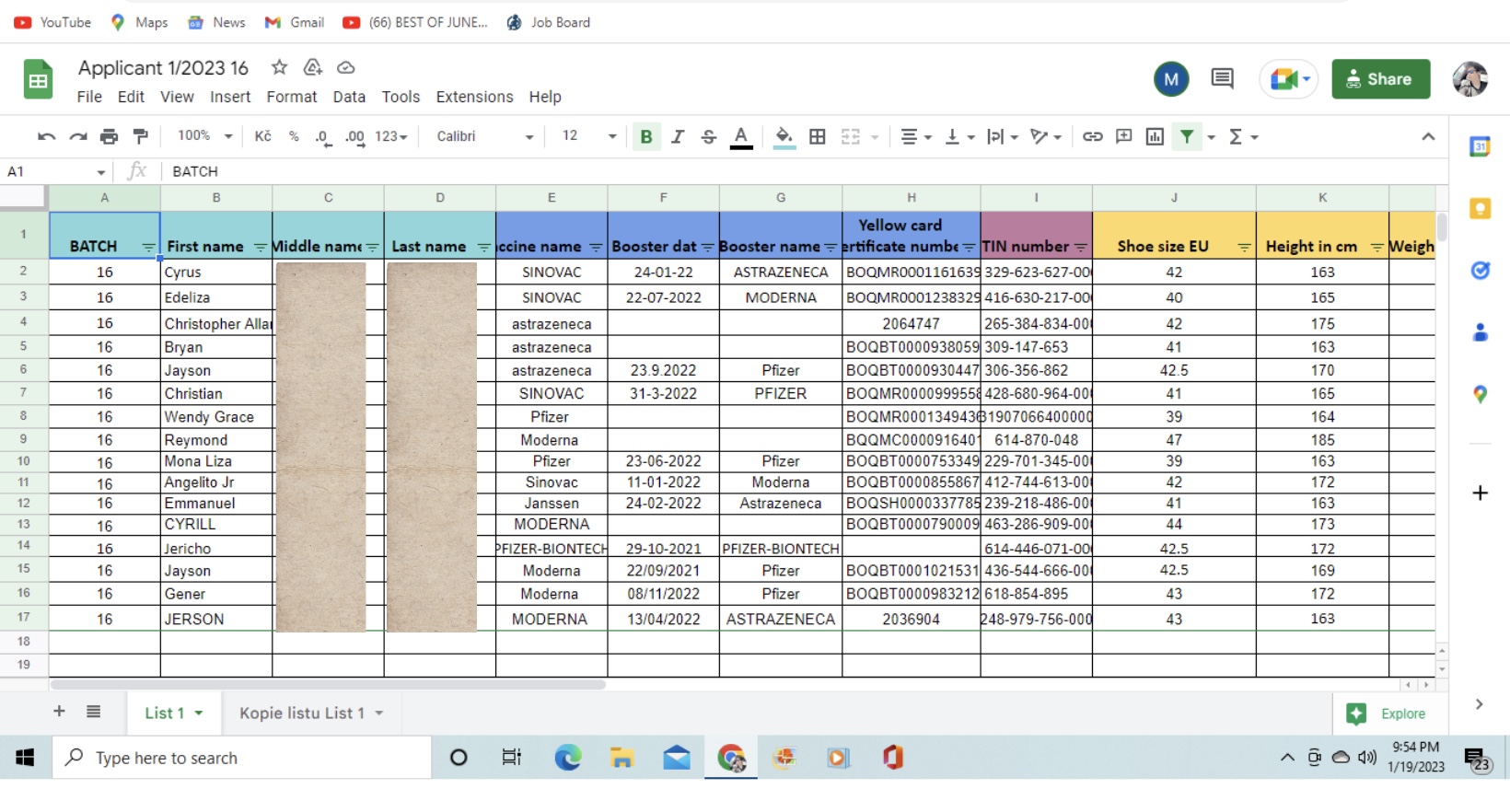Image resolution: width=1510 pixels, height=812 pixels.
Task: Open the Functions sigma menu
Action: (1242, 136)
